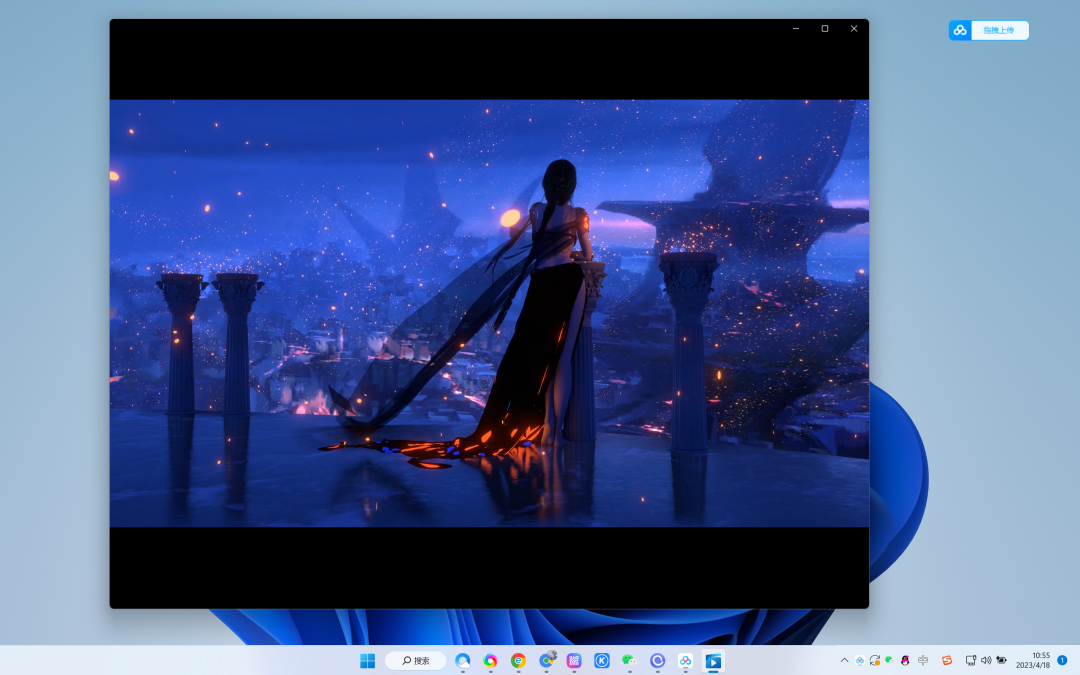
Task: Open the purple circular C app icon
Action: [657, 661]
